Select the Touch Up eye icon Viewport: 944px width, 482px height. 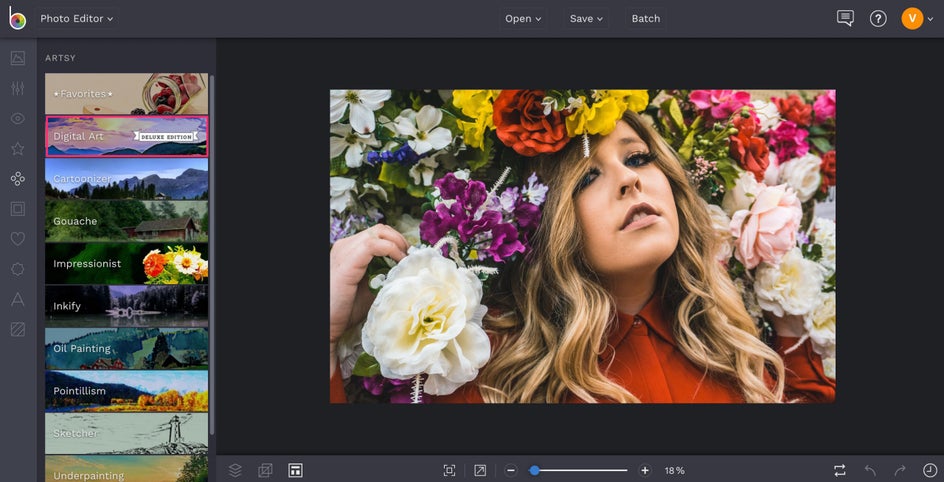pos(17,119)
